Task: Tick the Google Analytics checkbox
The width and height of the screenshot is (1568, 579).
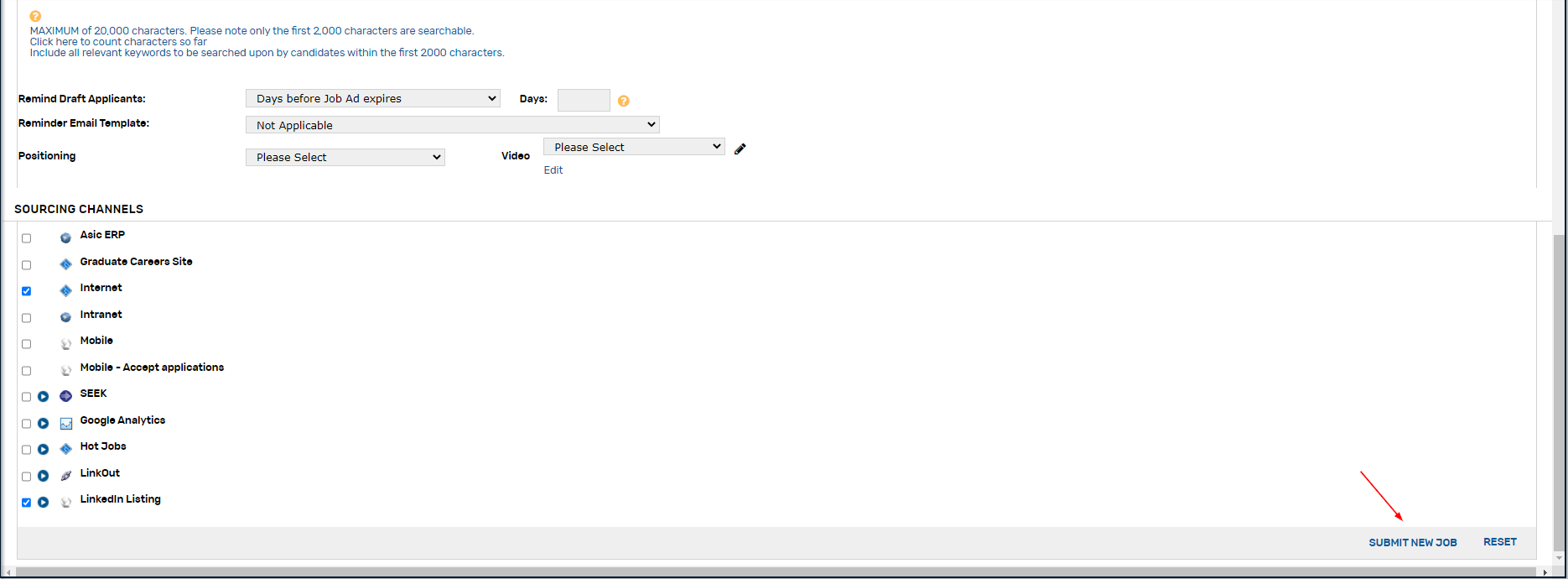Action: coord(26,424)
